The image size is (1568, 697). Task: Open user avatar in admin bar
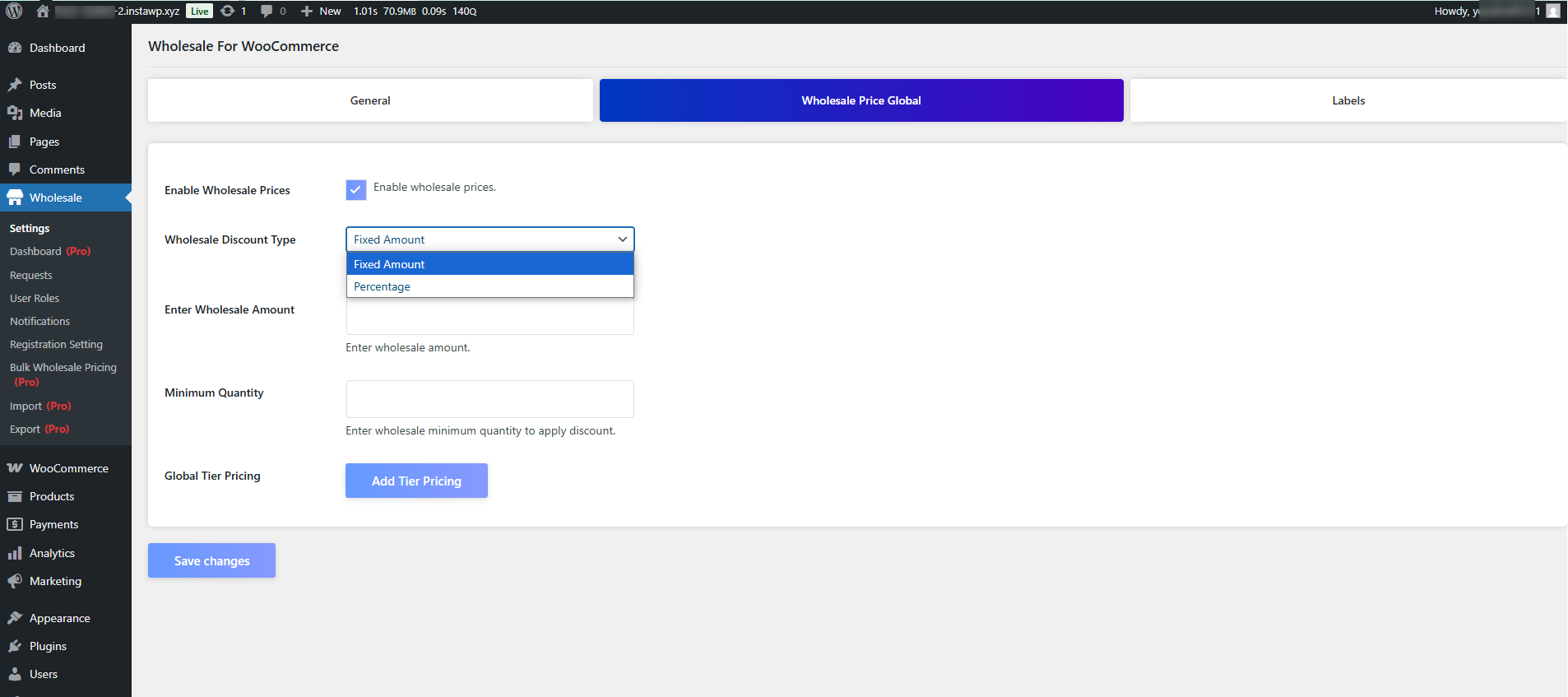1553,11
